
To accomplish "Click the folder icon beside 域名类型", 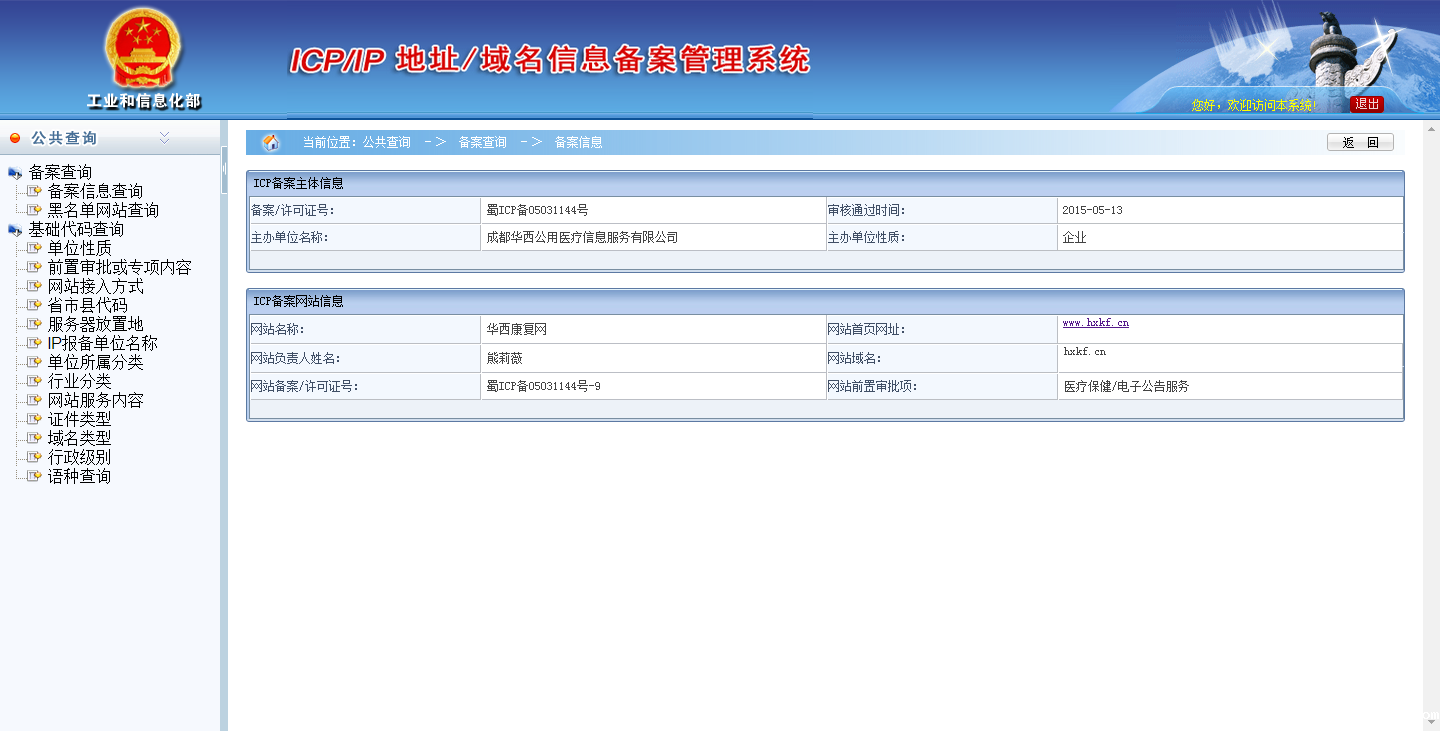I will pos(35,439).
